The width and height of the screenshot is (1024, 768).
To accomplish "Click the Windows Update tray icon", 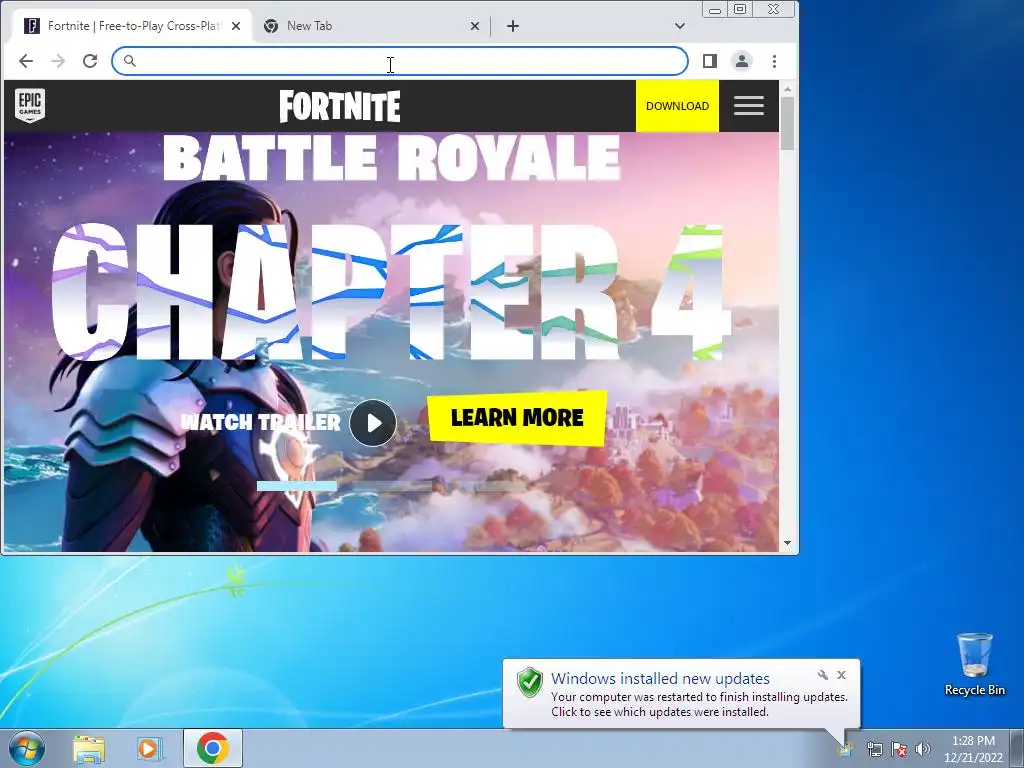I will click(846, 749).
